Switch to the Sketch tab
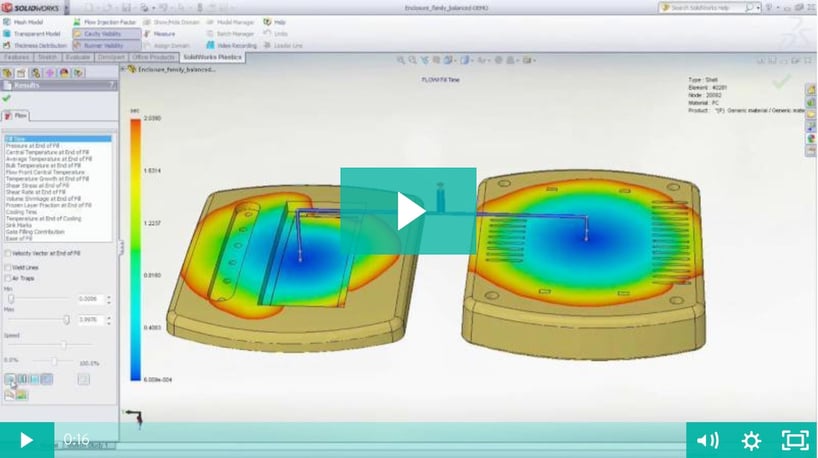 pos(47,57)
